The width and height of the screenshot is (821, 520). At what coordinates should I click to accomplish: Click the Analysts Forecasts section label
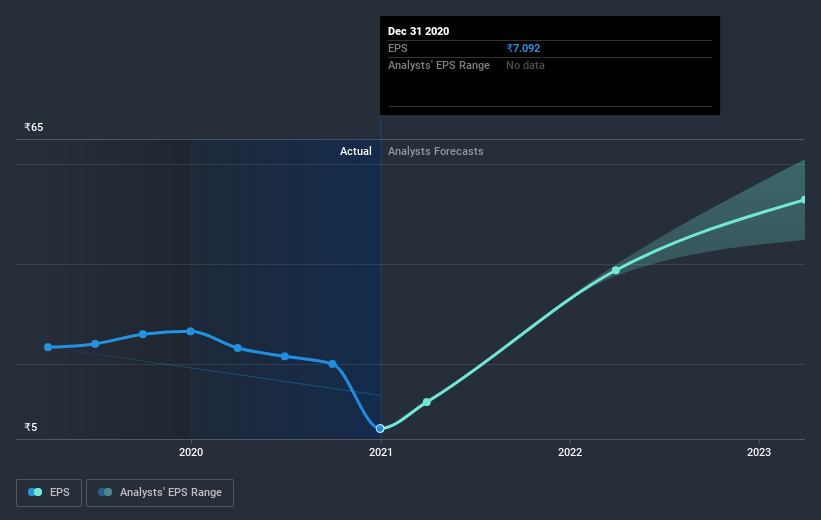(x=436, y=151)
